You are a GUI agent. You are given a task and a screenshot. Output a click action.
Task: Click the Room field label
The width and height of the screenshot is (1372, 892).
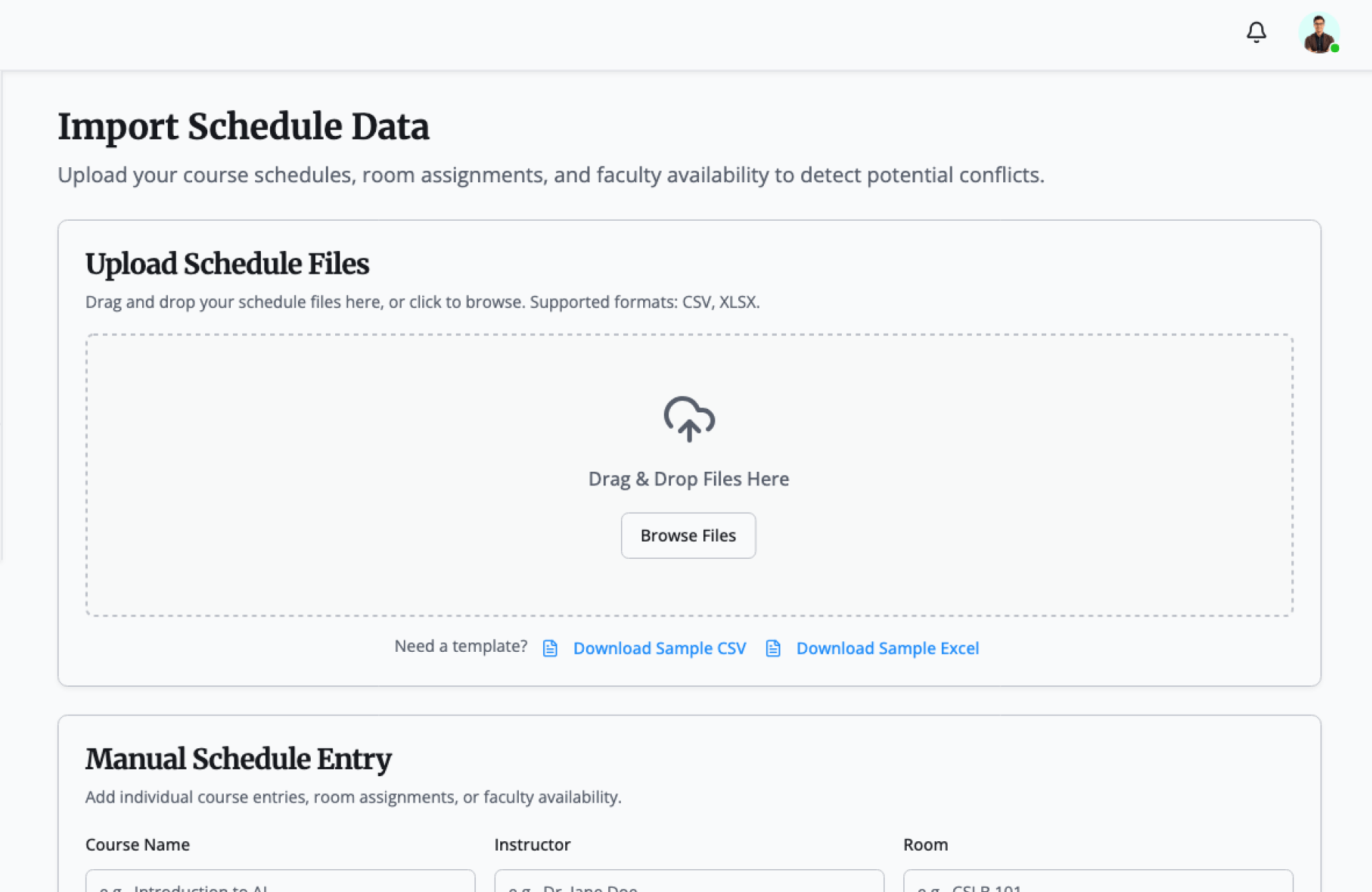925,845
